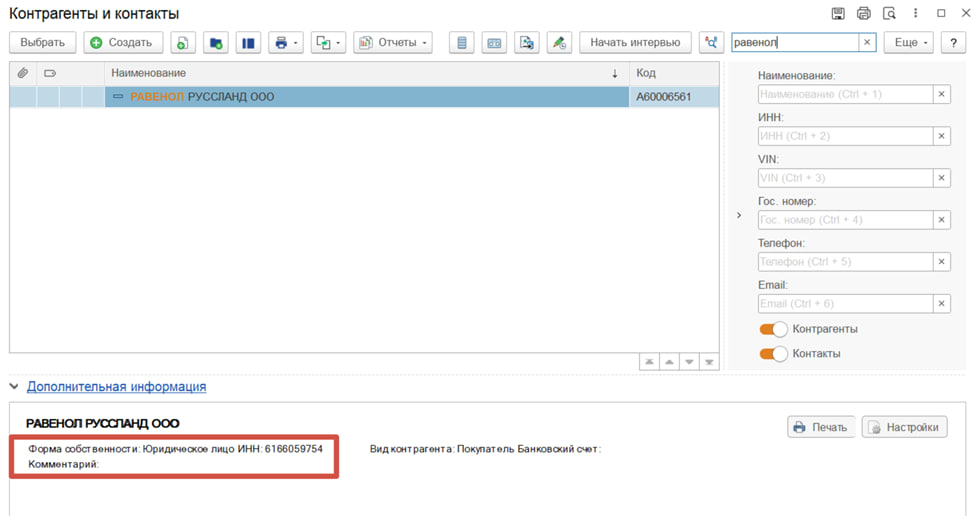975x516 pixels.
Task: Click the document preview icon in title bar
Action: tap(889, 14)
